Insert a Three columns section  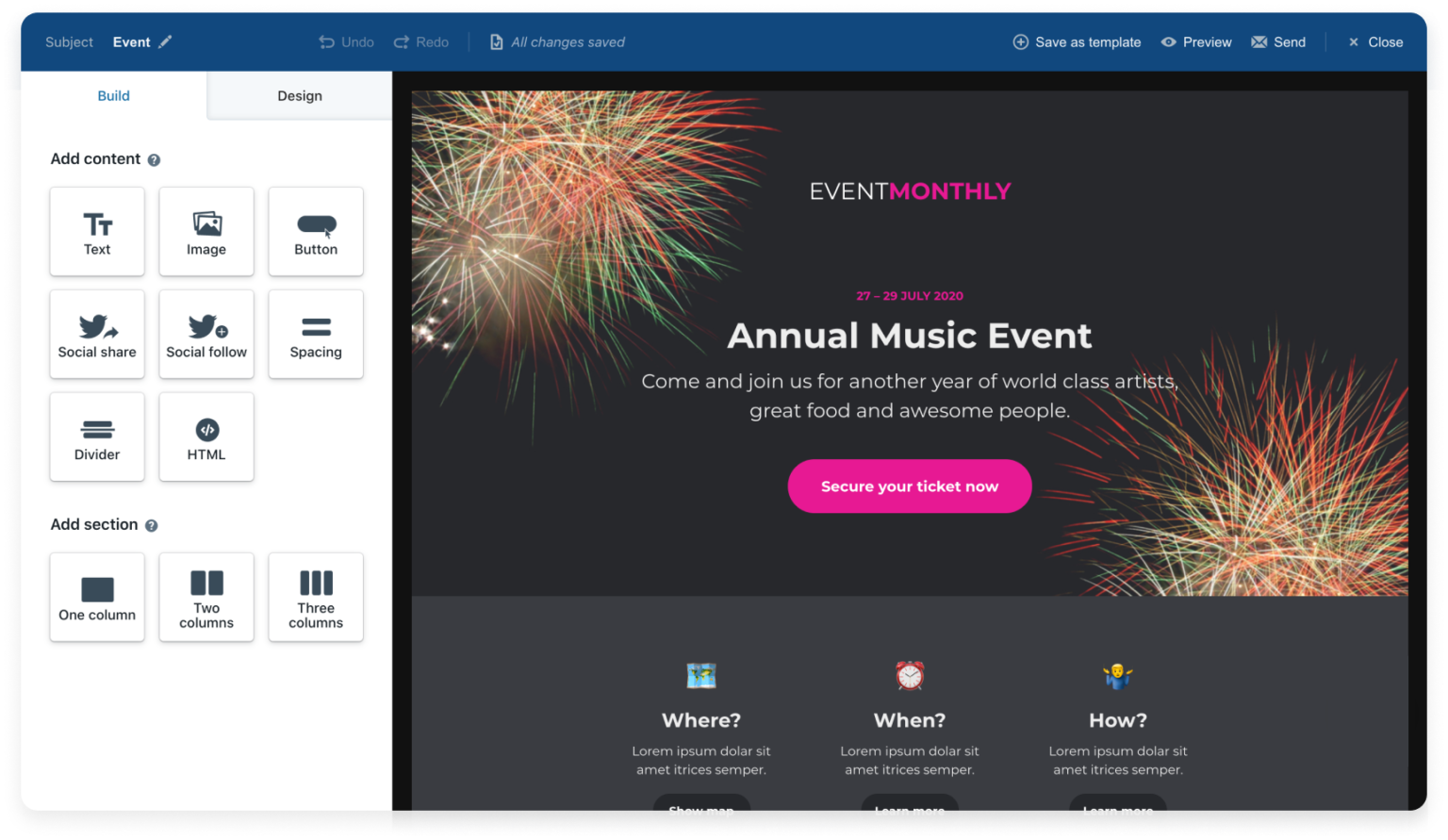(x=316, y=597)
